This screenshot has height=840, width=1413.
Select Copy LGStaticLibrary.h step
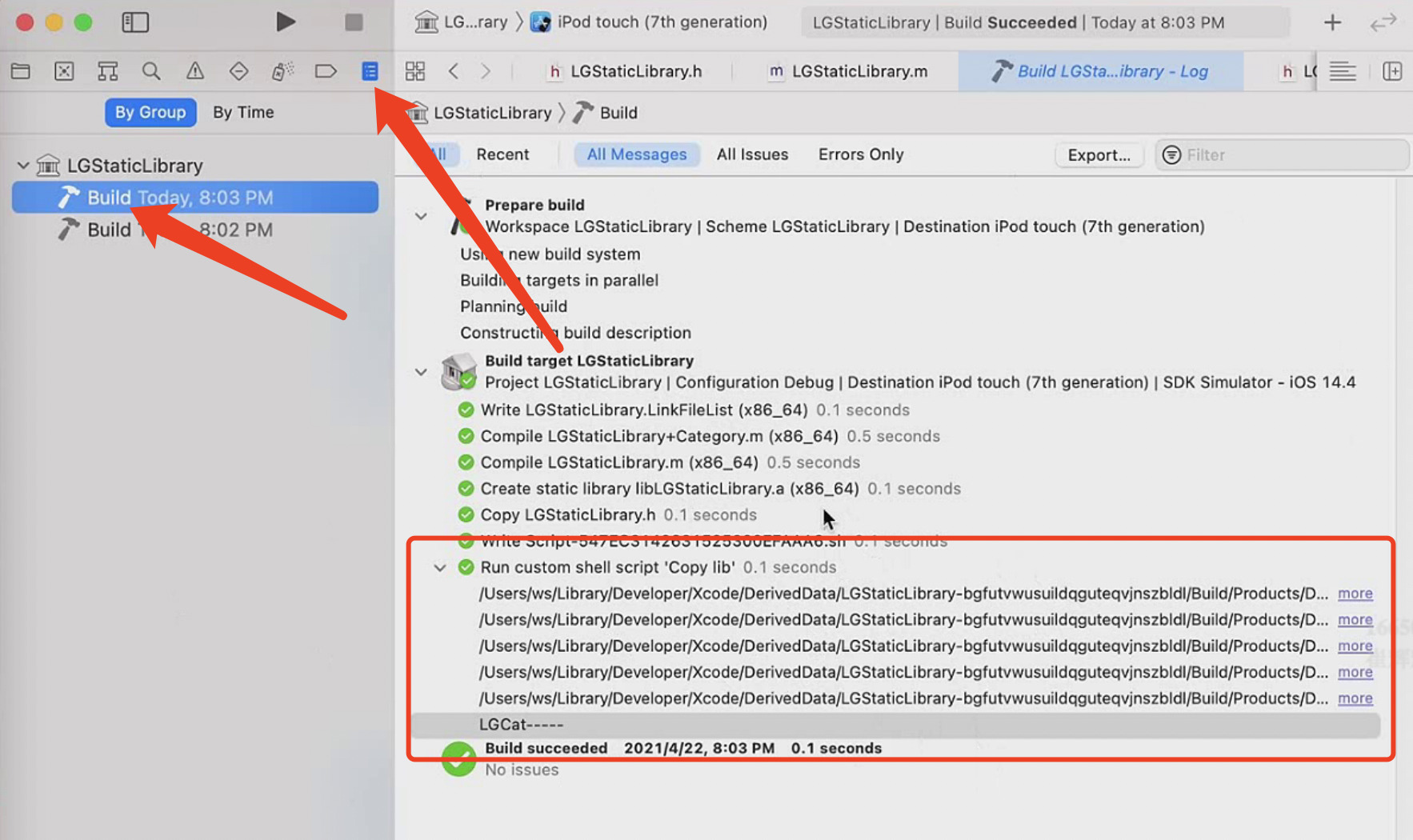coord(606,515)
